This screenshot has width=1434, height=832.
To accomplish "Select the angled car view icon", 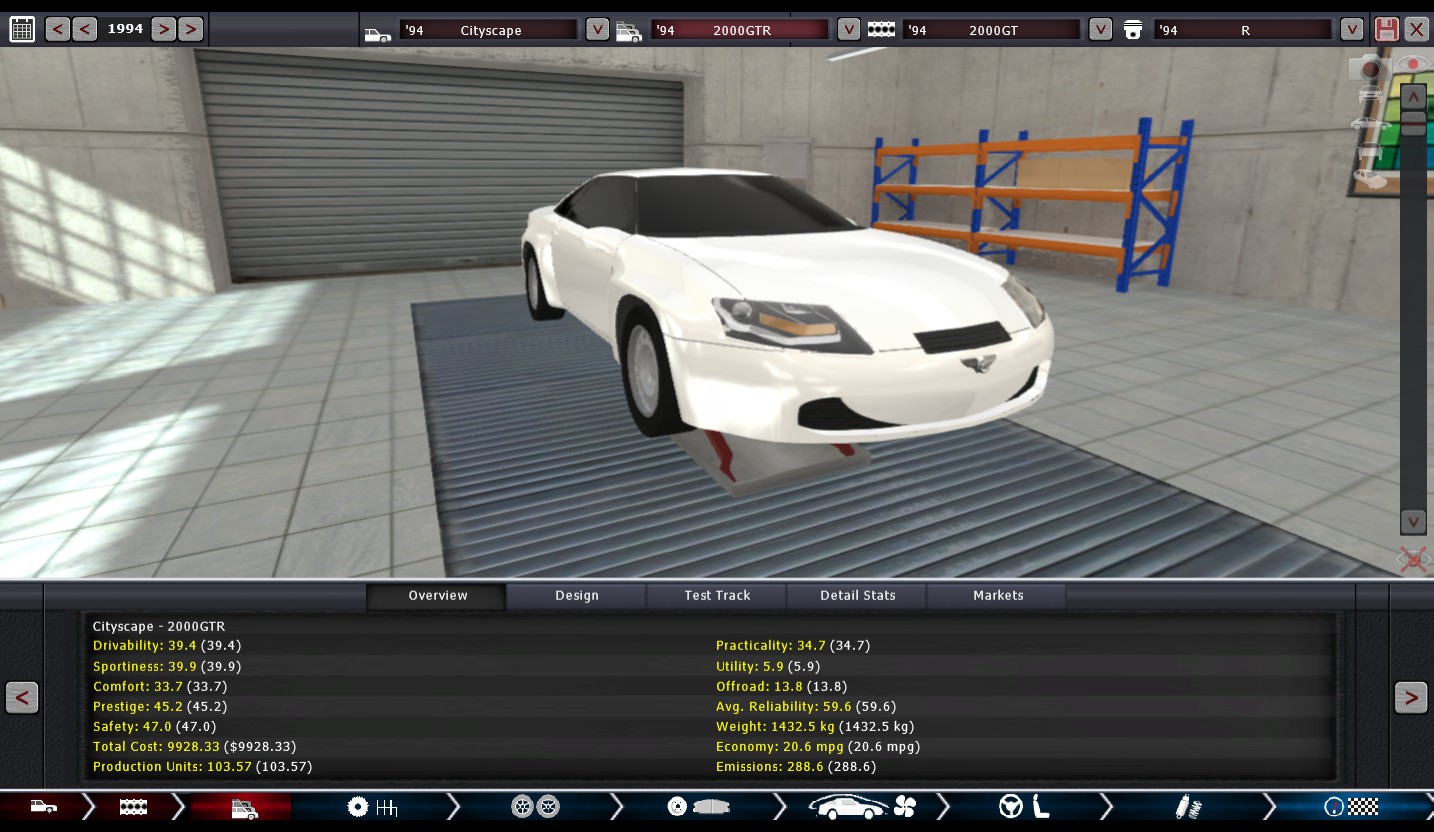I will 1369,180.
